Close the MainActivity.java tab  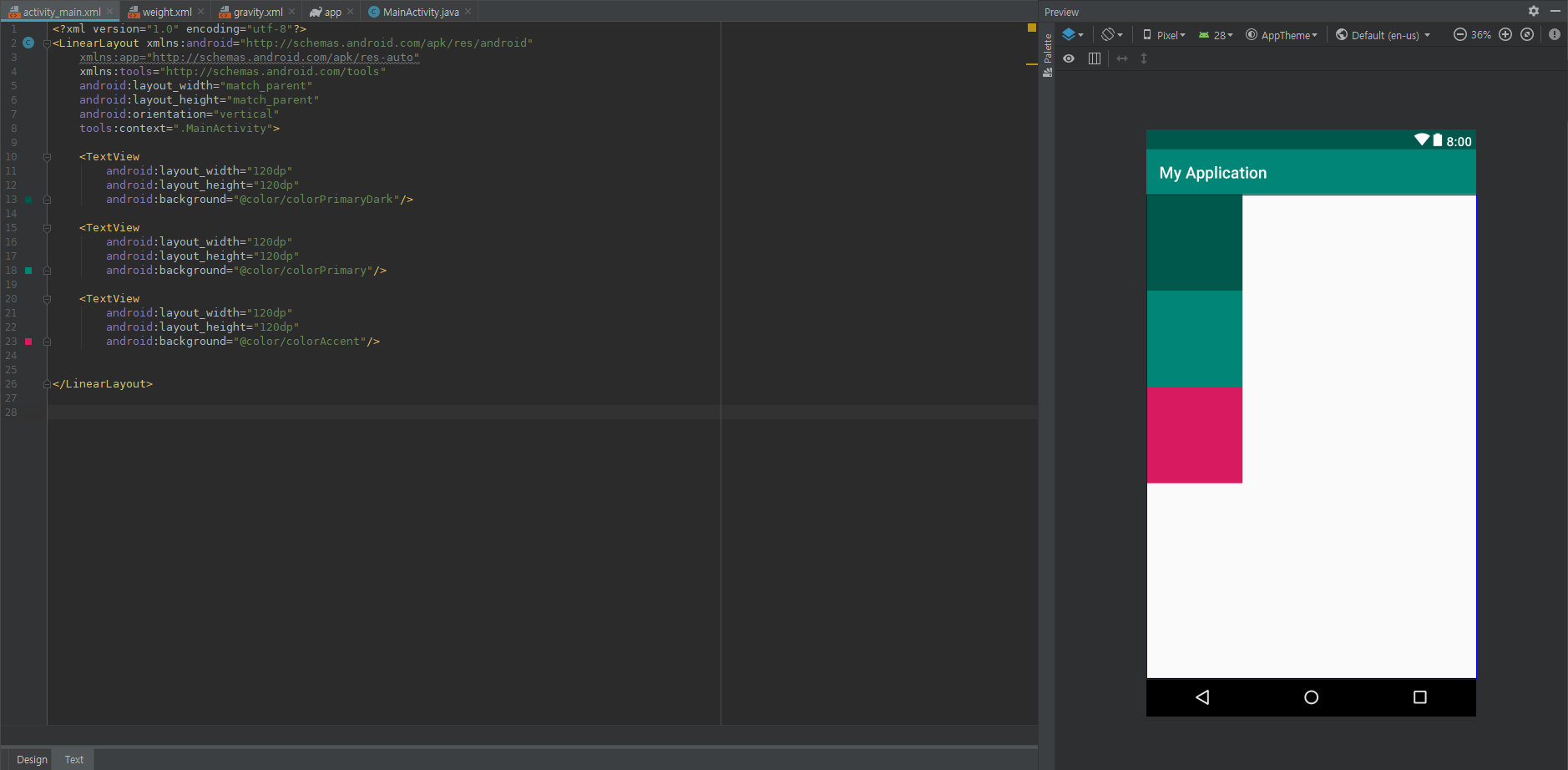pos(468,12)
